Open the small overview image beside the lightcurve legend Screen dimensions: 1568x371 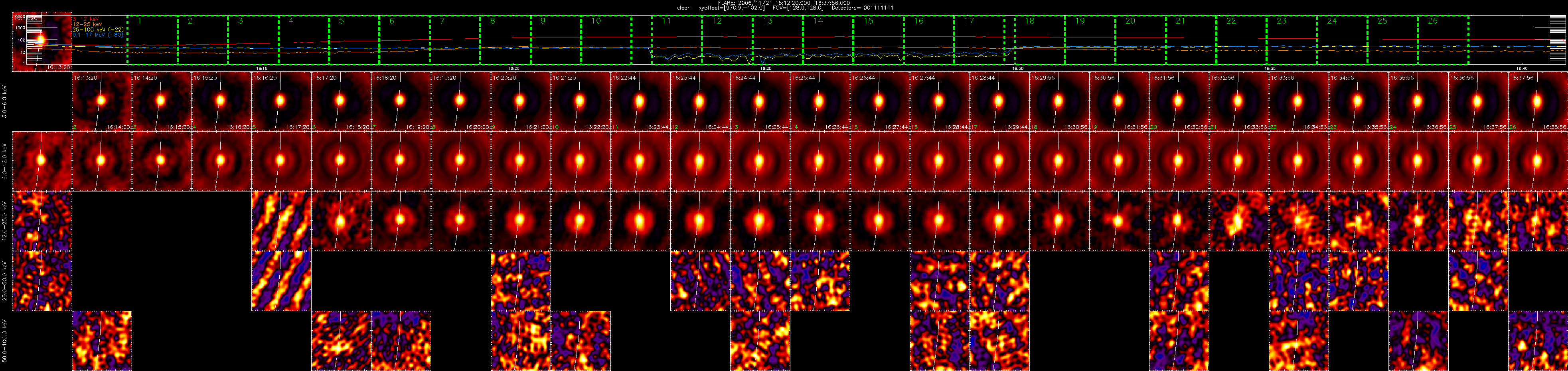[42, 42]
